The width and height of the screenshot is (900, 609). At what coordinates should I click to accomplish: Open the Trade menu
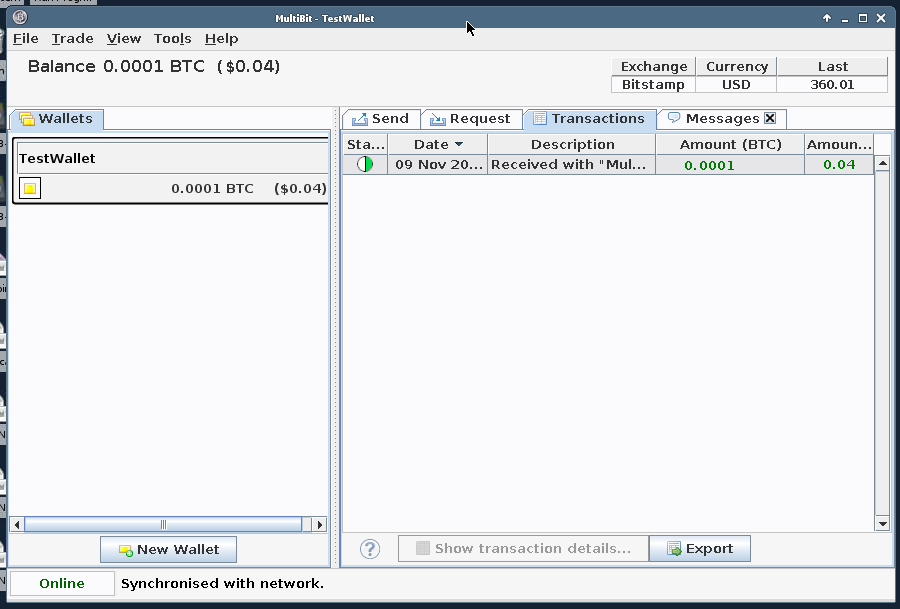[72, 38]
